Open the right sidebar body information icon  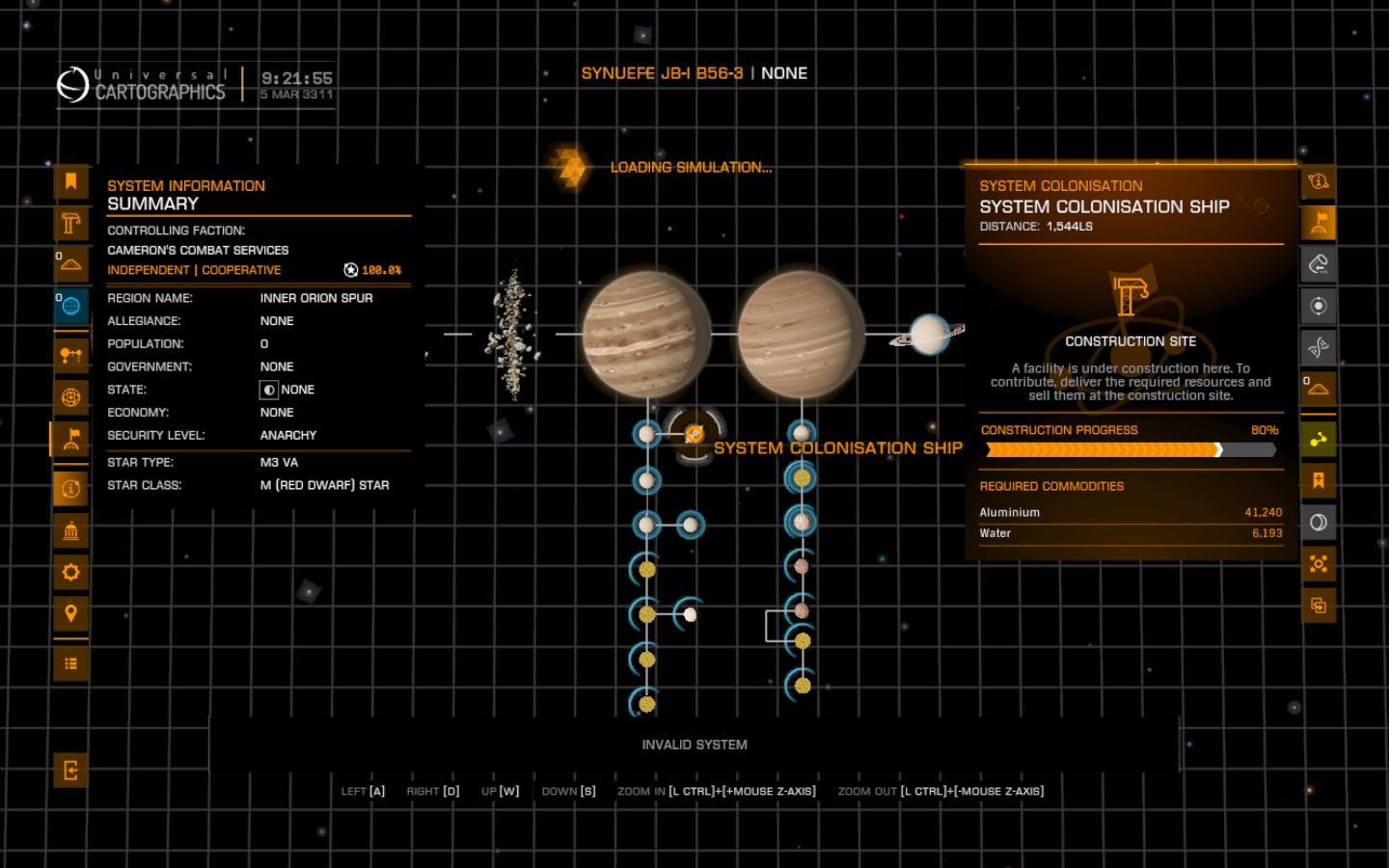coord(1319,181)
